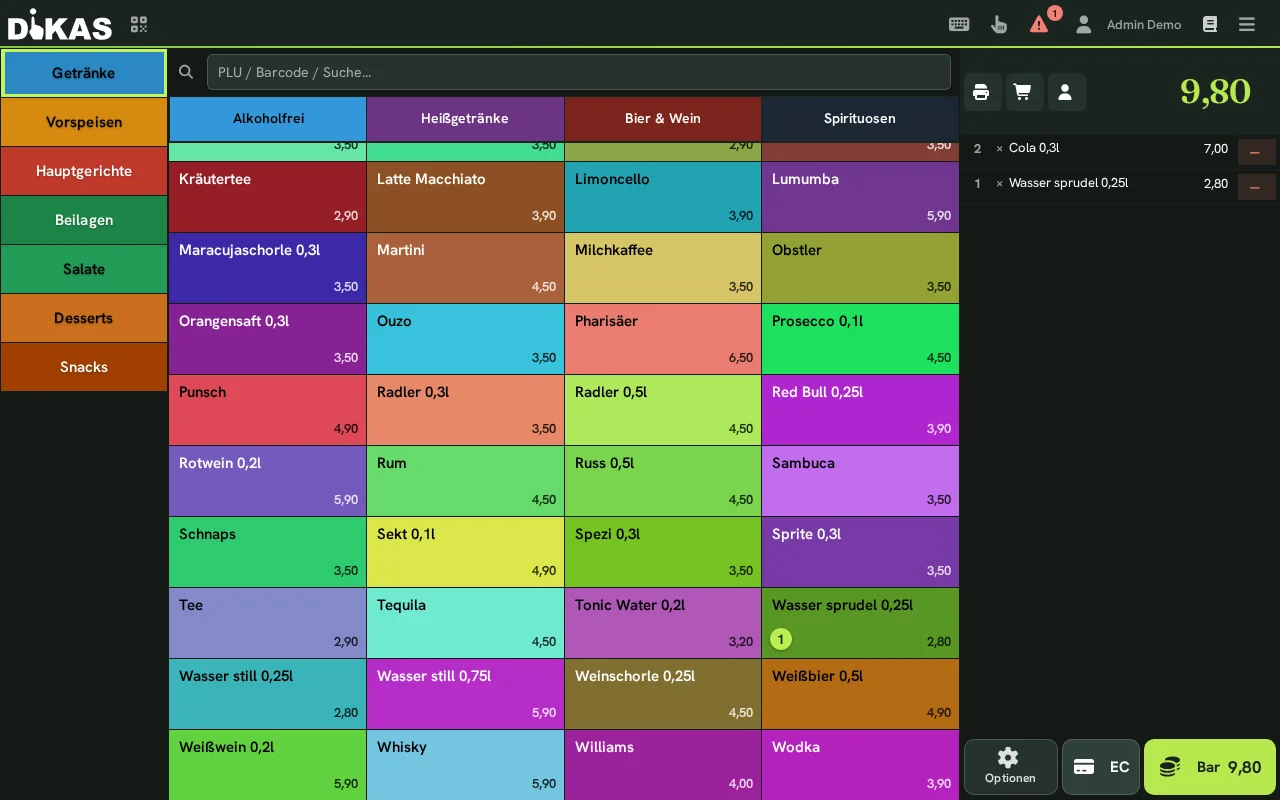Add Red Bull 0,25l to order
1280x800 pixels.
860,410
